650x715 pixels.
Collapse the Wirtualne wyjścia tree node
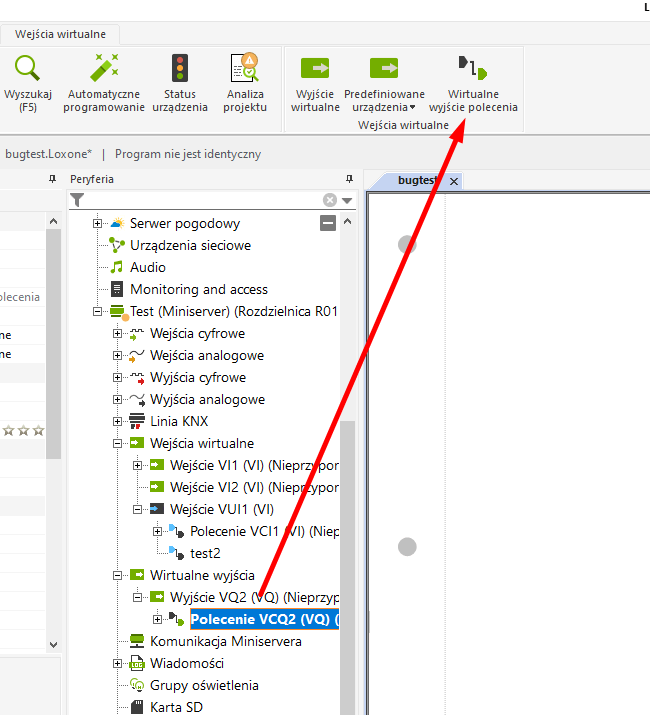(x=118, y=575)
